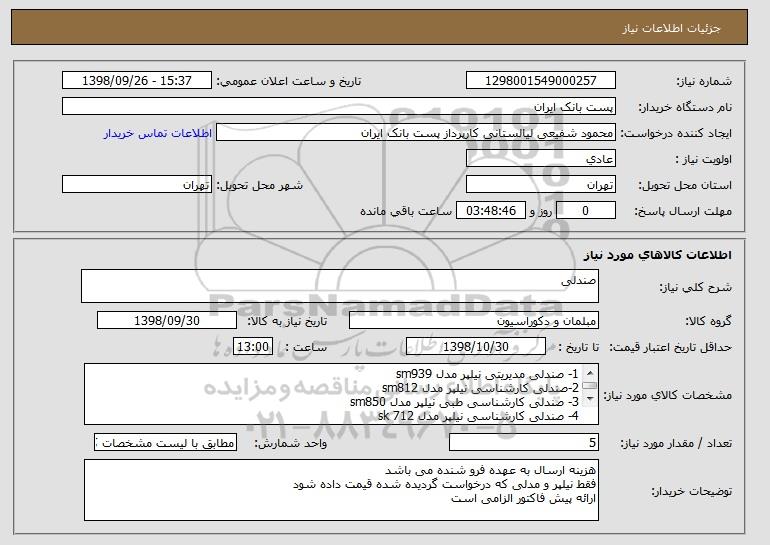
Task: Click the remaining time field 03:48:46
Action: pos(491,211)
